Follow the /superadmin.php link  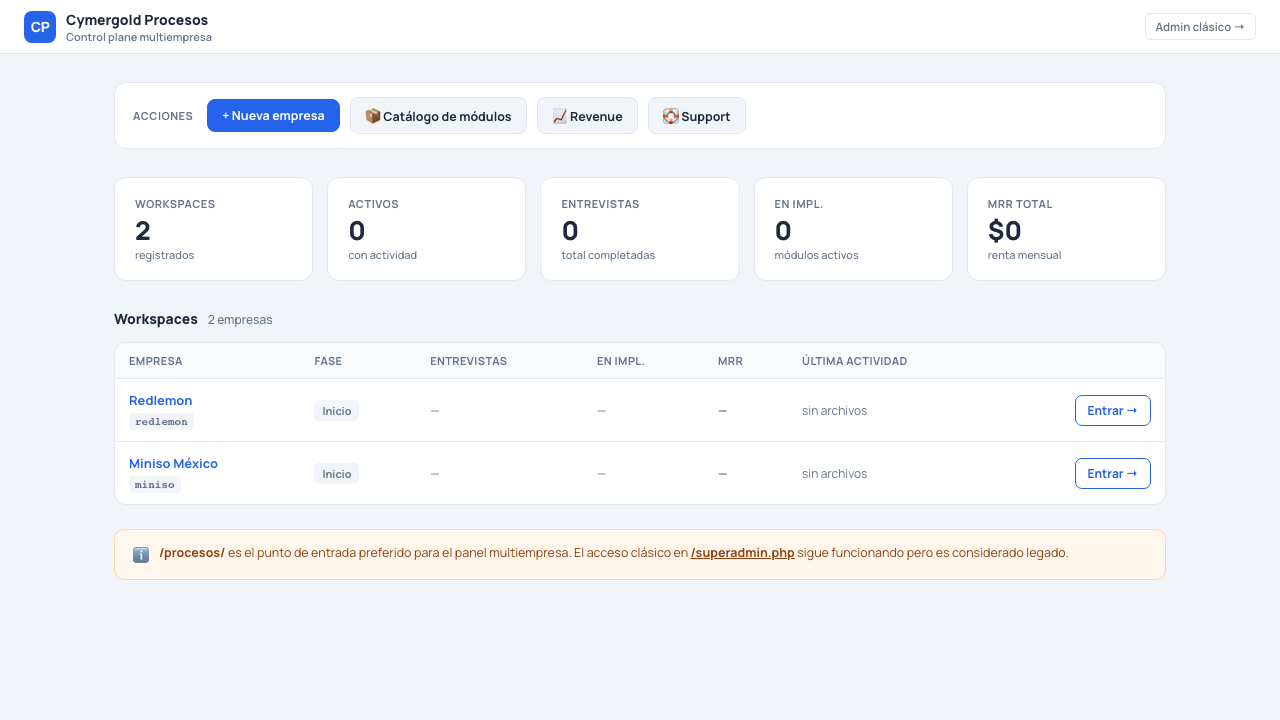pyautogui.click(x=743, y=552)
